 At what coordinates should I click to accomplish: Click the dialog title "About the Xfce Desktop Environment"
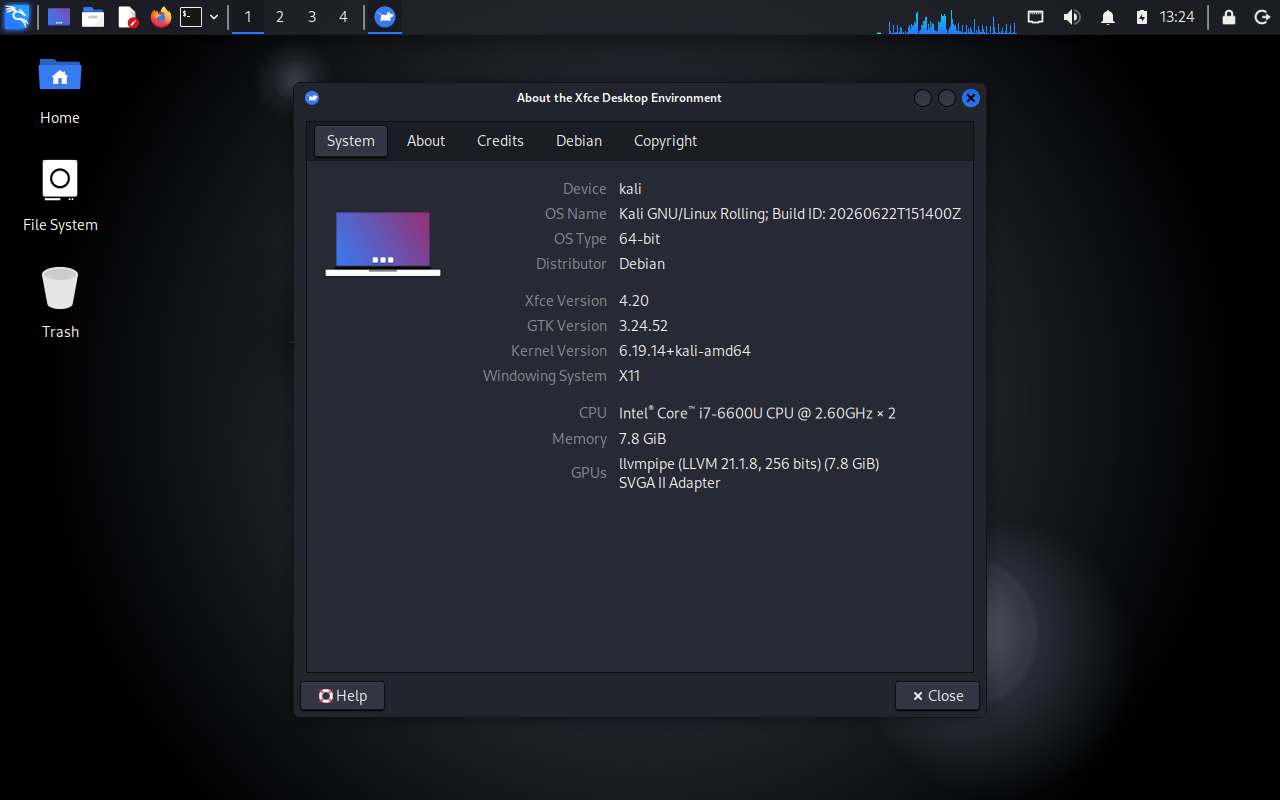click(619, 98)
